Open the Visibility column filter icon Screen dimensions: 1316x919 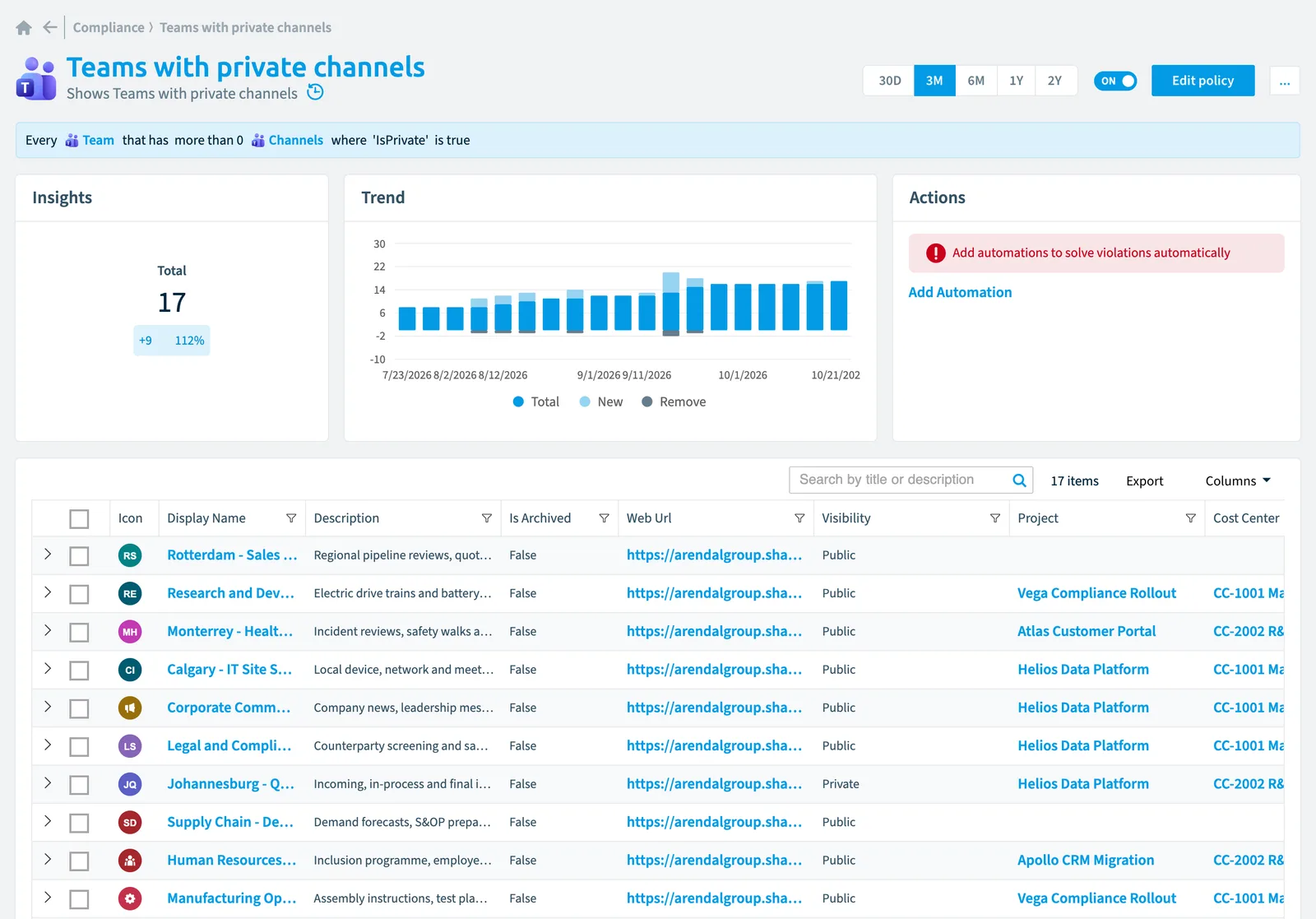click(995, 518)
